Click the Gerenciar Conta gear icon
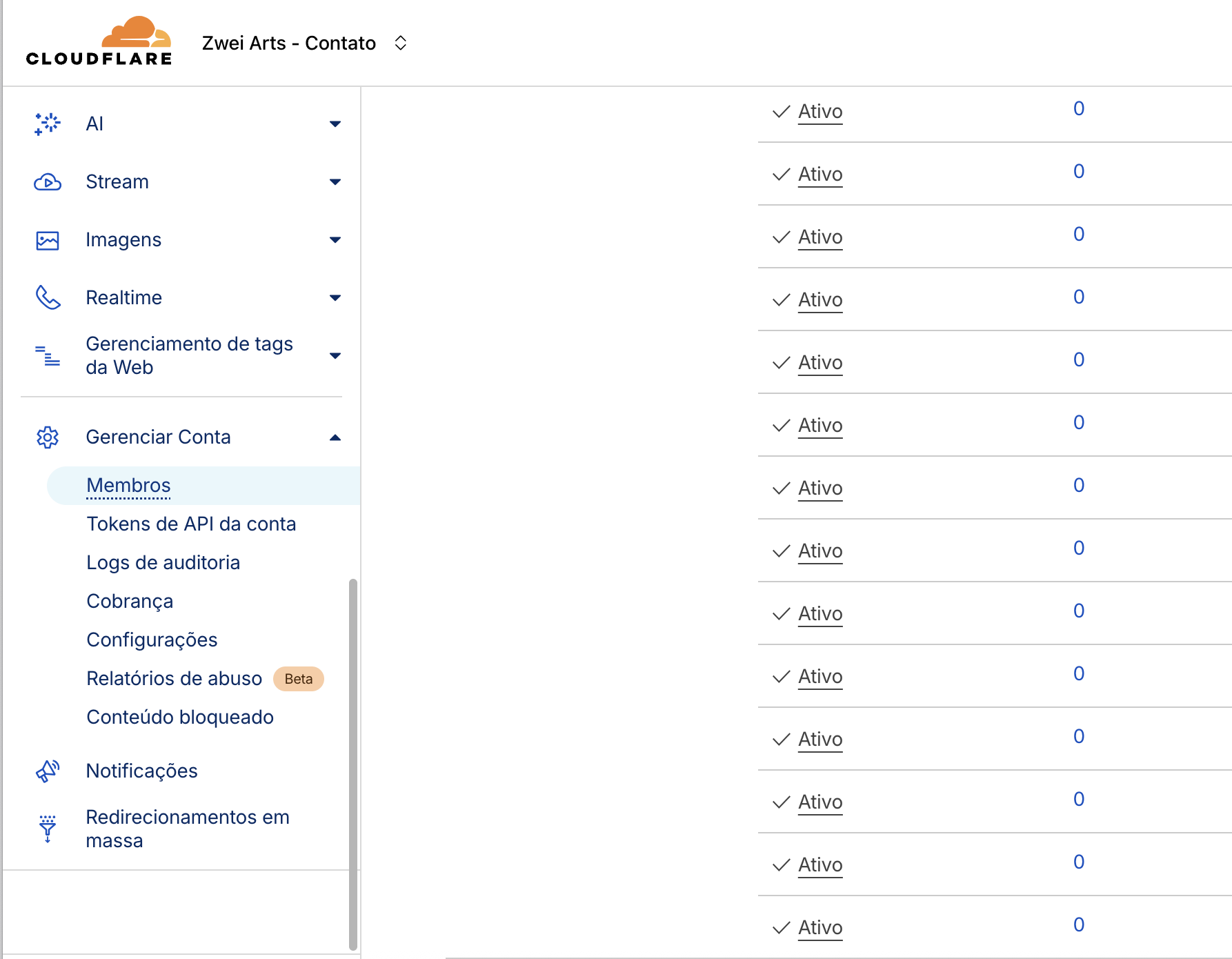Image resolution: width=1232 pixels, height=959 pixels. (48, 437)
